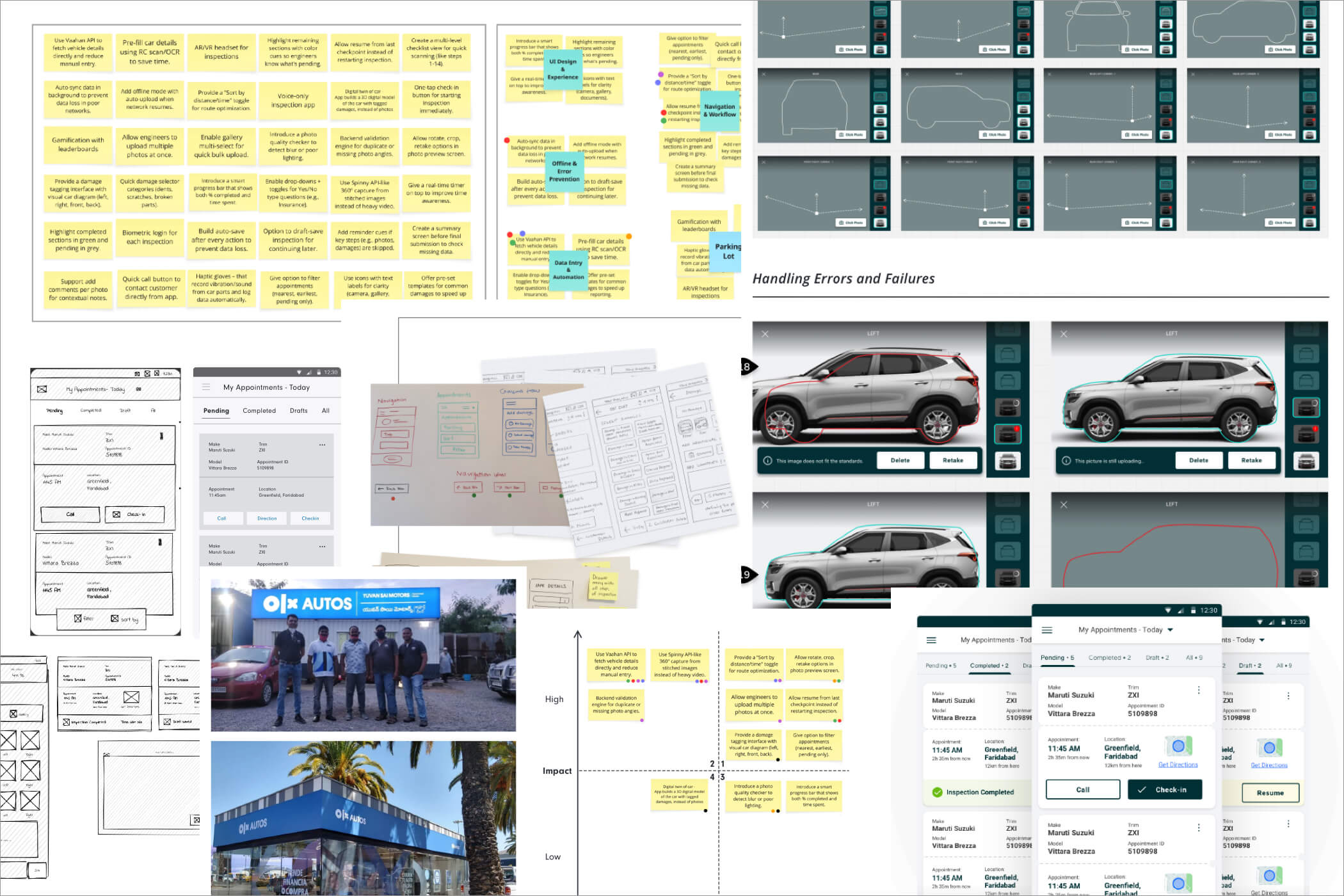This screenshot has width=1344, height=896.
Task: Click Retake on 'image does not fit standards' banner
Action: tap(952, 460)
